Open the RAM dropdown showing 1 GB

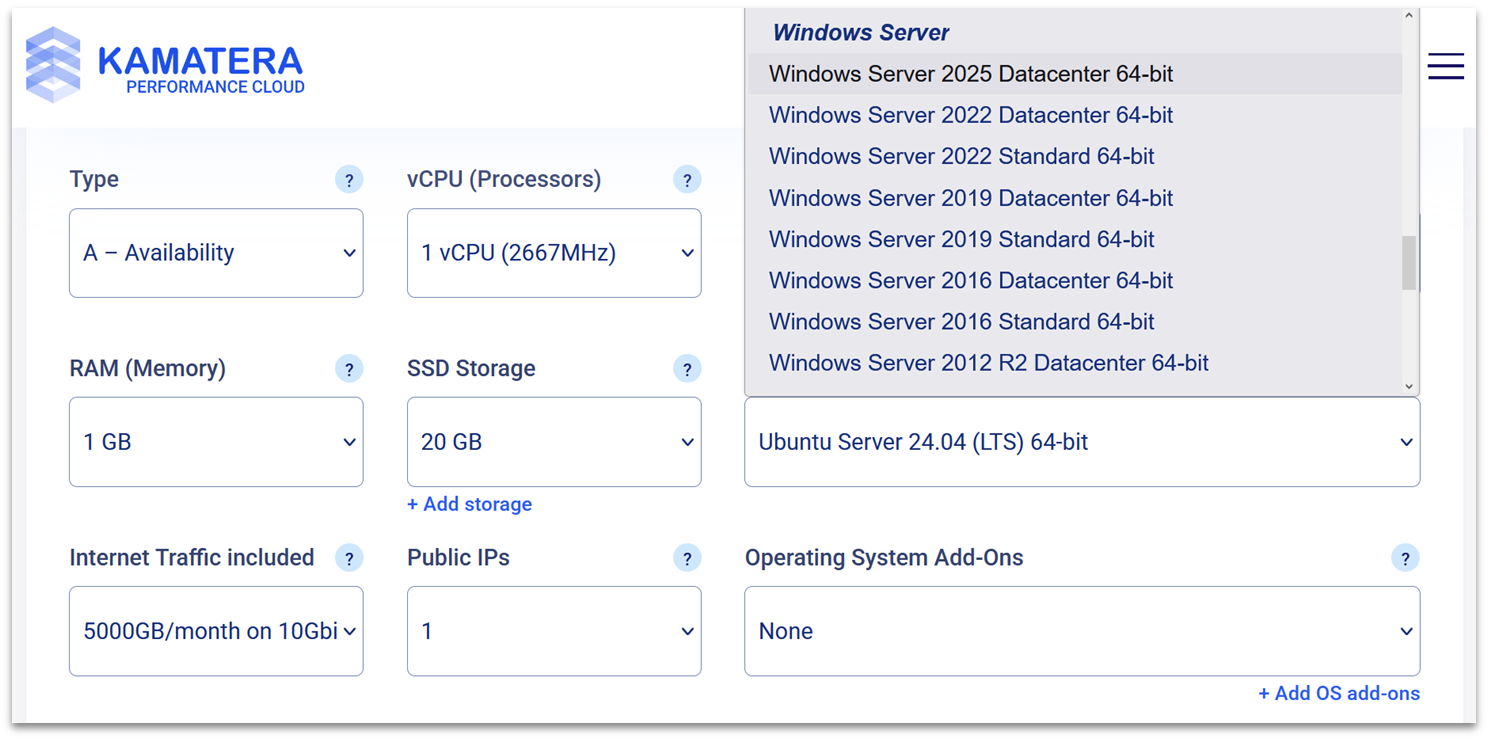216,442
